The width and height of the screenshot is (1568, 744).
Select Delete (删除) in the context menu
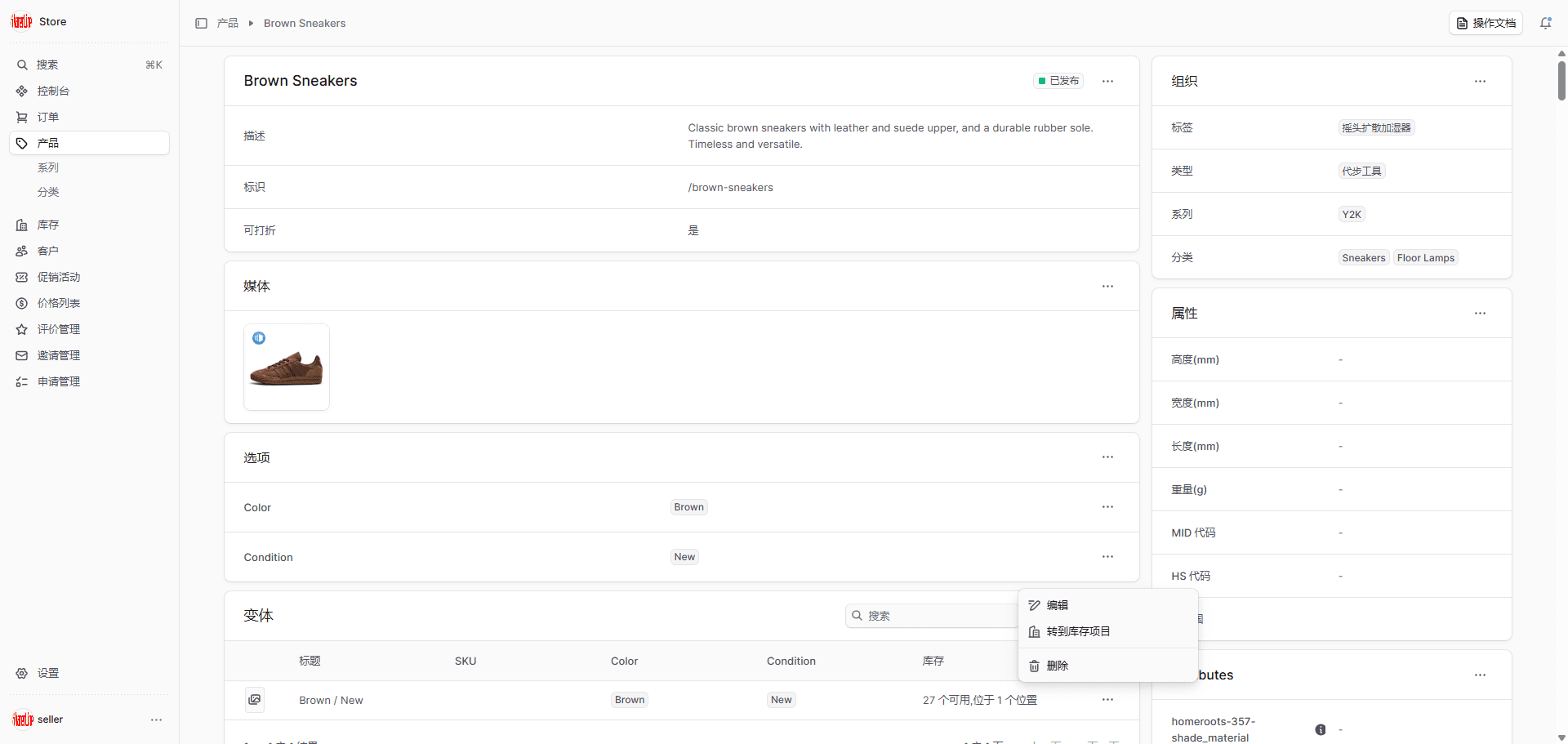(1058, 666)
